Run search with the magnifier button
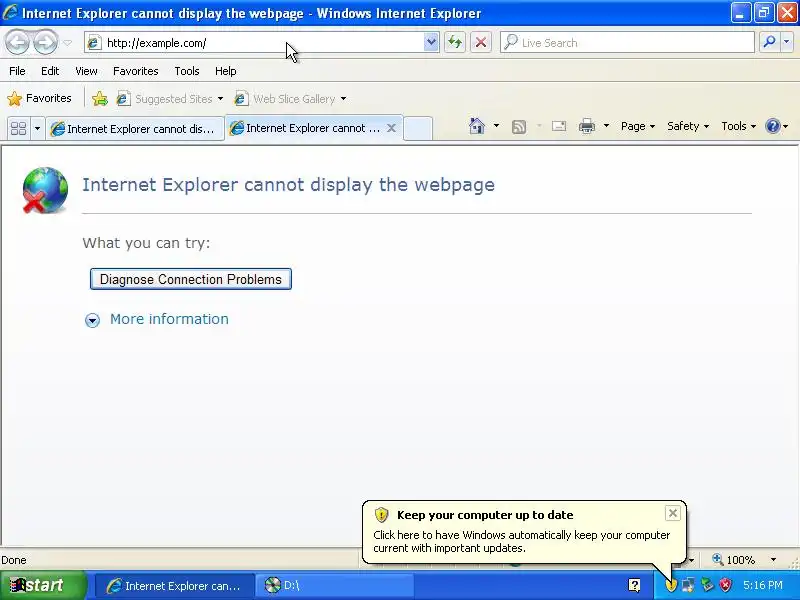Screen dimensions: 800x600 click(x=769, y=43)
